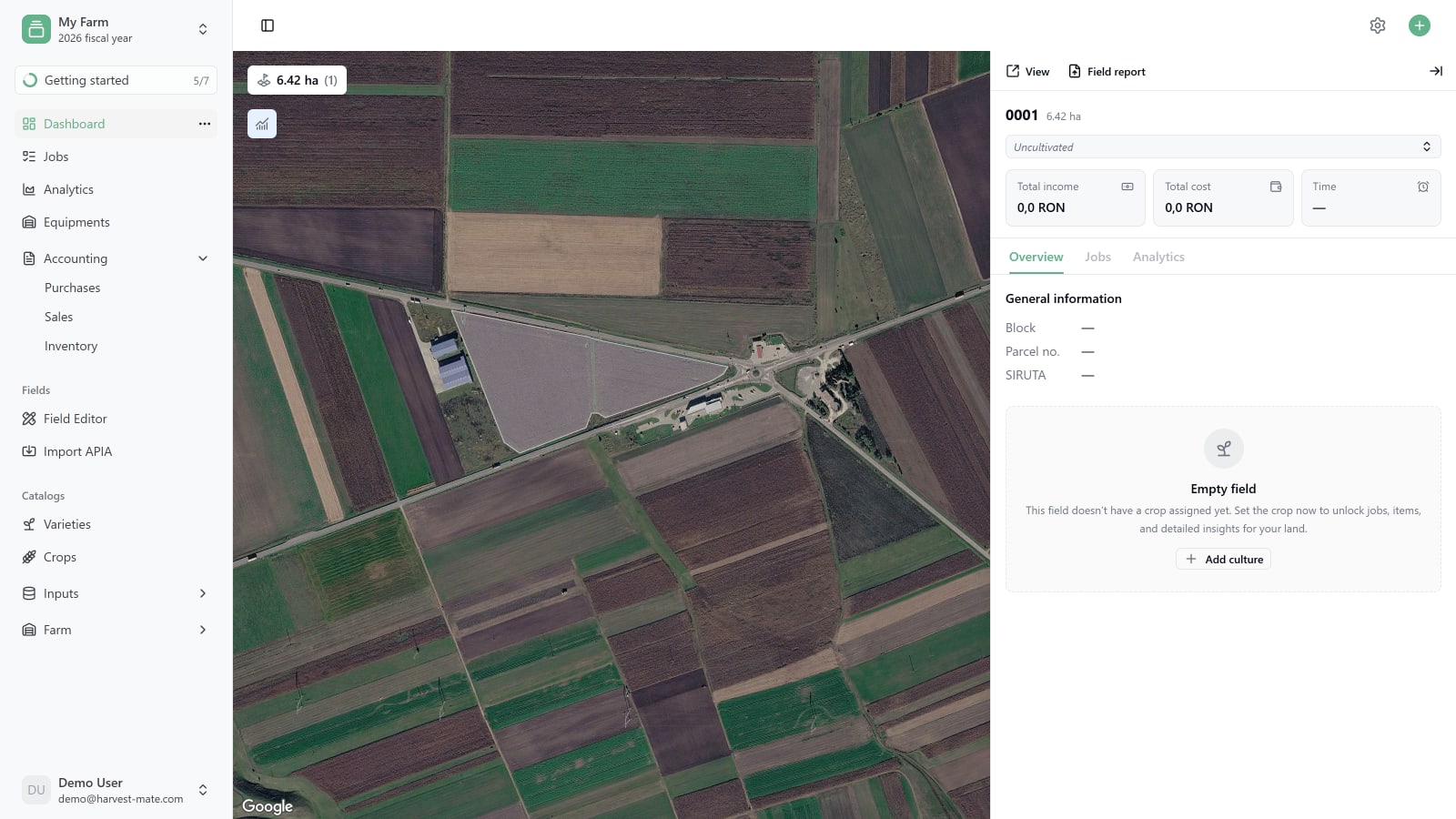This screenshot has height=819, width=1456.
Task: Open Getting started progress 5/7
Action: pos(116,80)
